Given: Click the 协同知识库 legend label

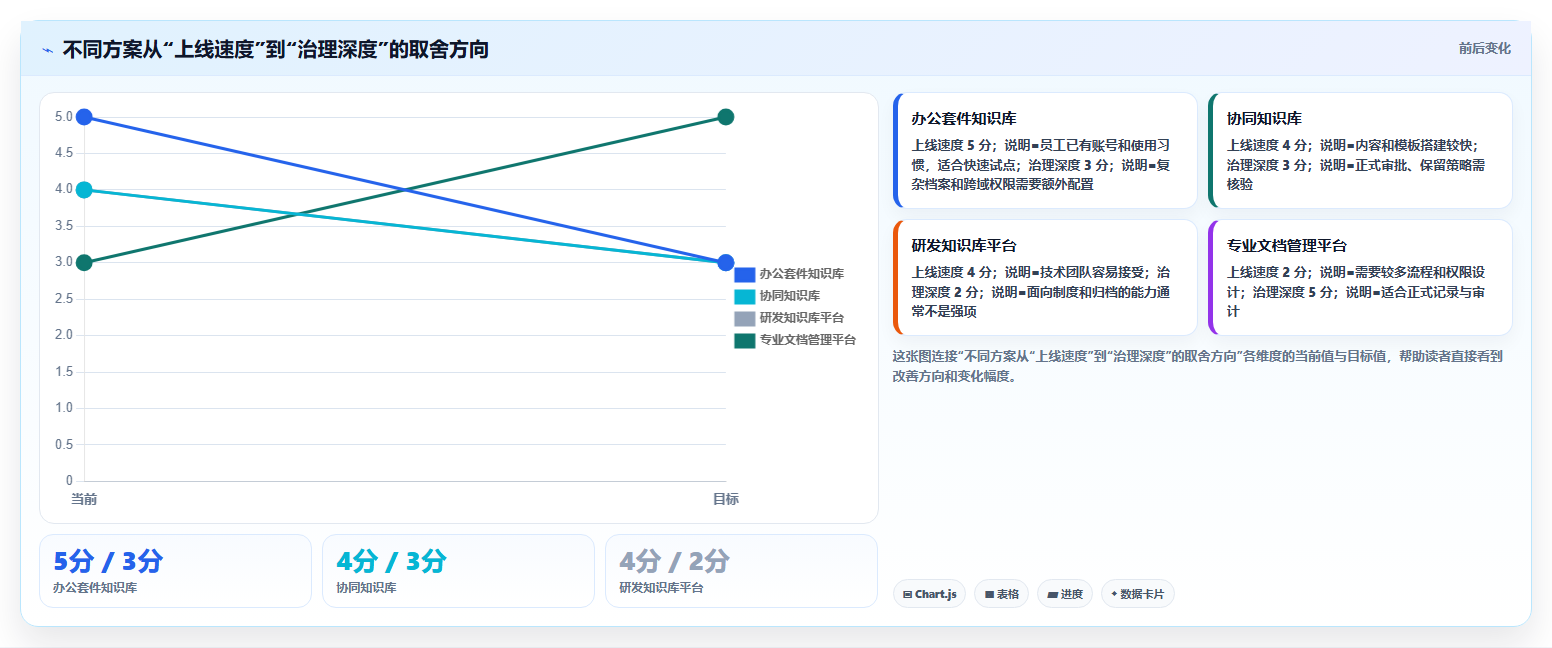Looking at the screenshot, I should [789, 296].
